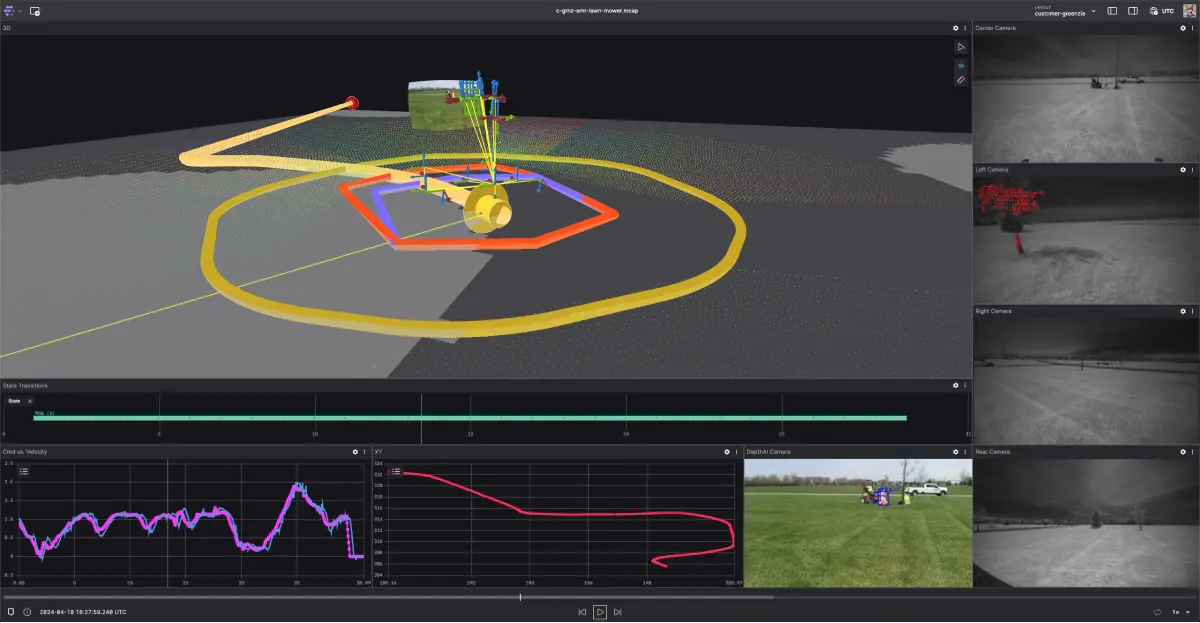Activate the ruler measure tool

[x=961, y=80]
